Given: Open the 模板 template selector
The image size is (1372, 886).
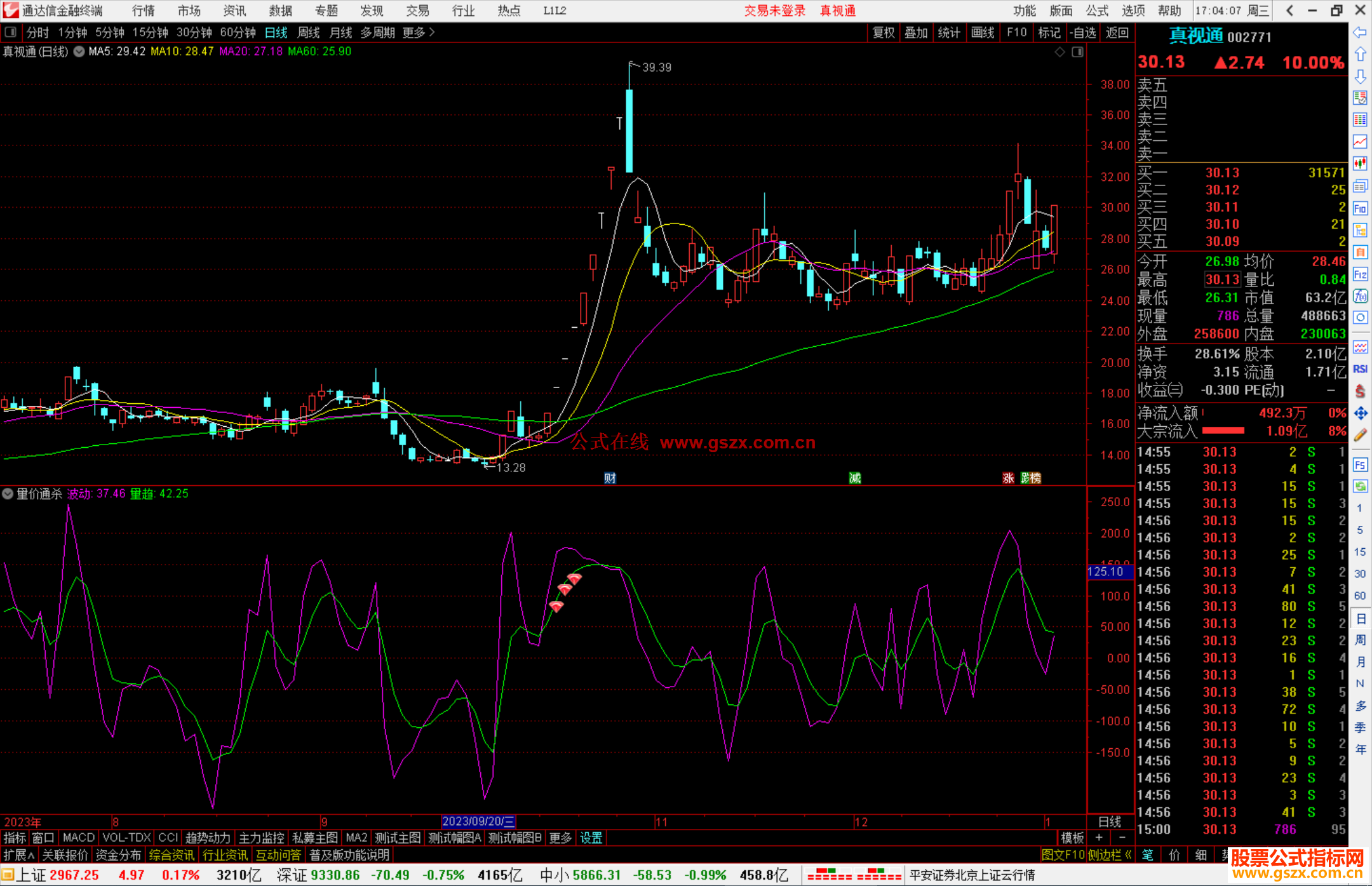Looking at the screenshot, I should (x=1073, y=838).
